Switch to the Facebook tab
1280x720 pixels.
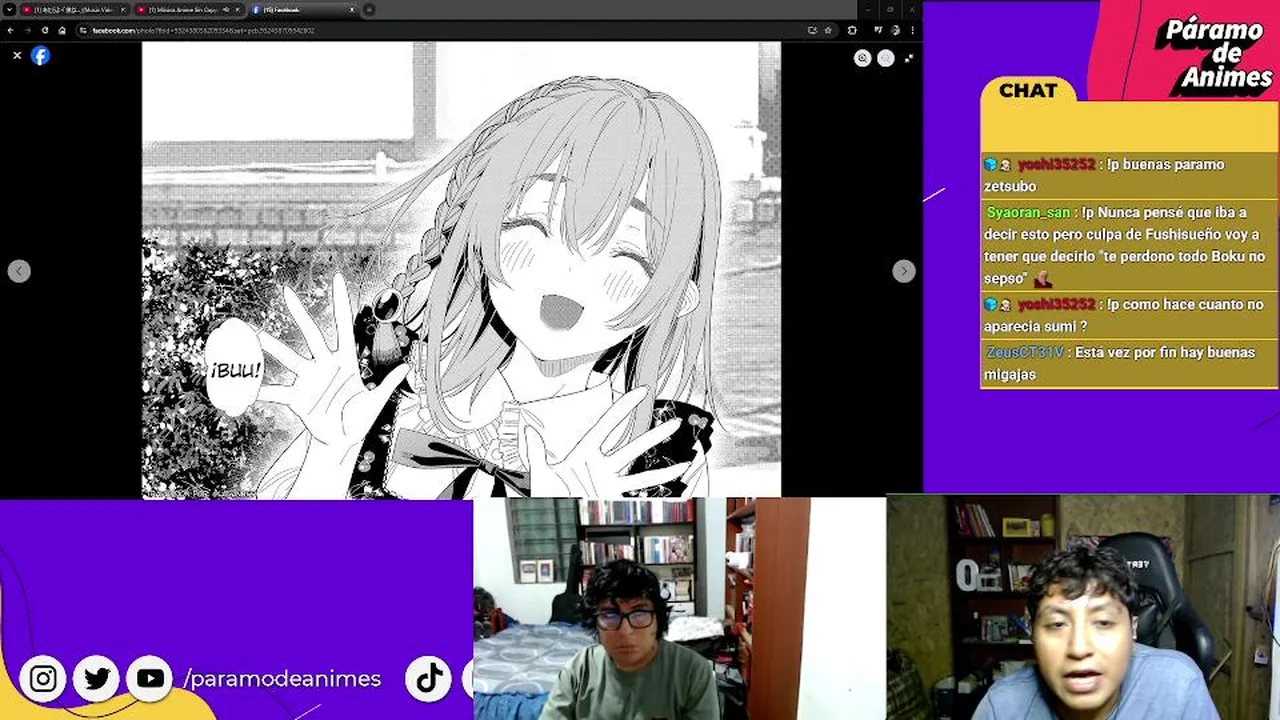(x=303, y=9)
